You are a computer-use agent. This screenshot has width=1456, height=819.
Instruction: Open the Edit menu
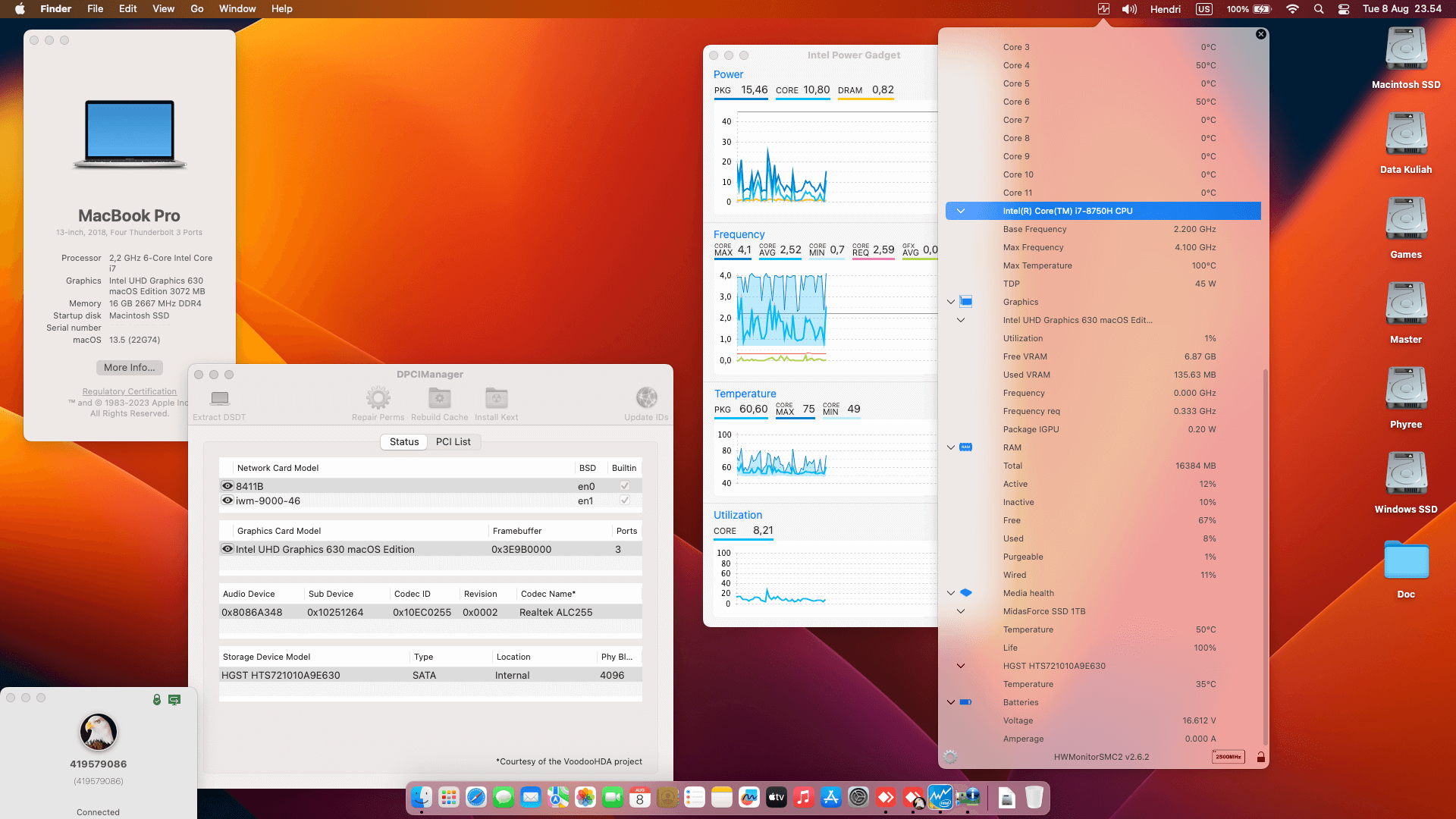[128, 9]
